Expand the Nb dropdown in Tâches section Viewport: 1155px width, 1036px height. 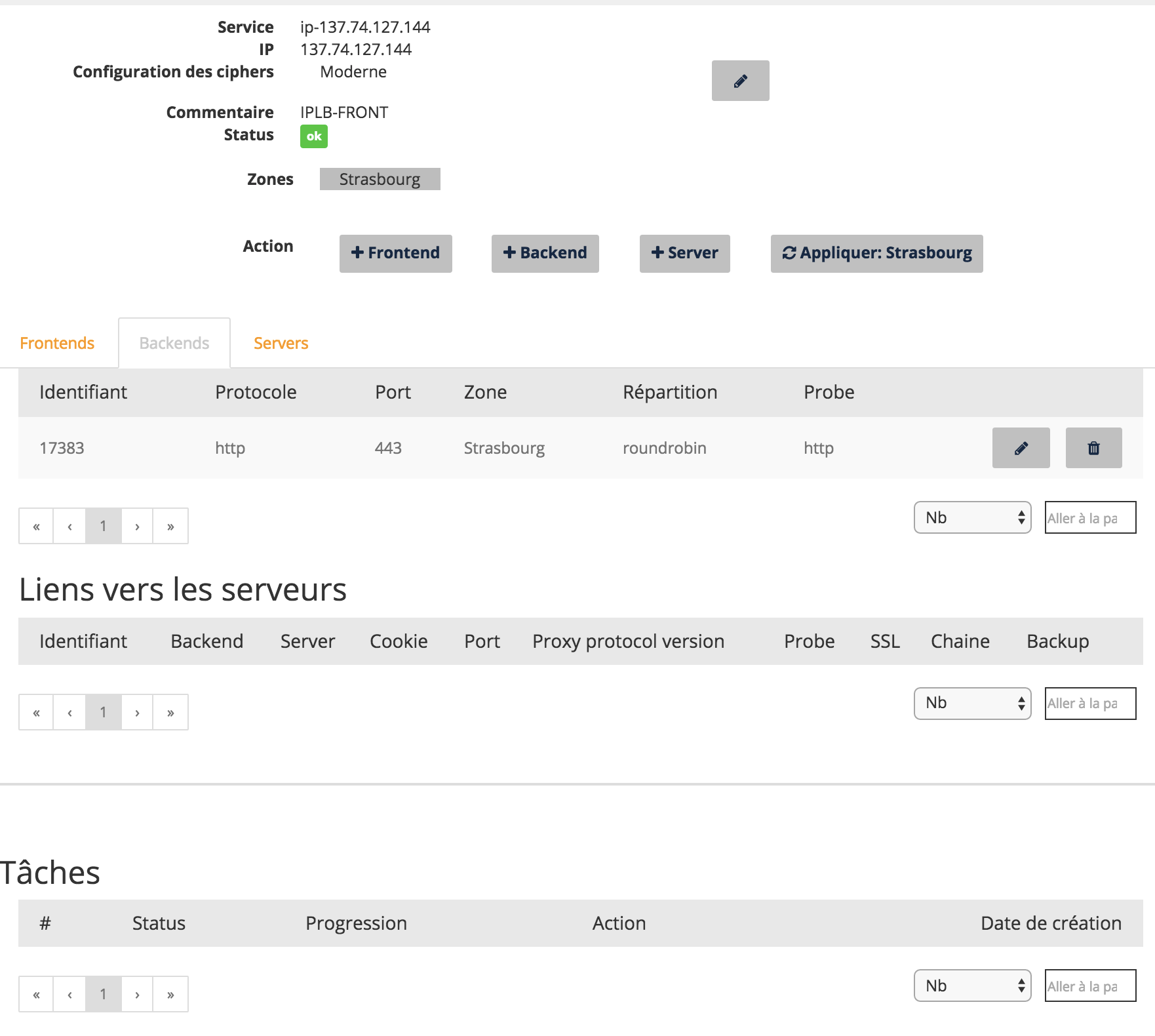click(972, 986)
